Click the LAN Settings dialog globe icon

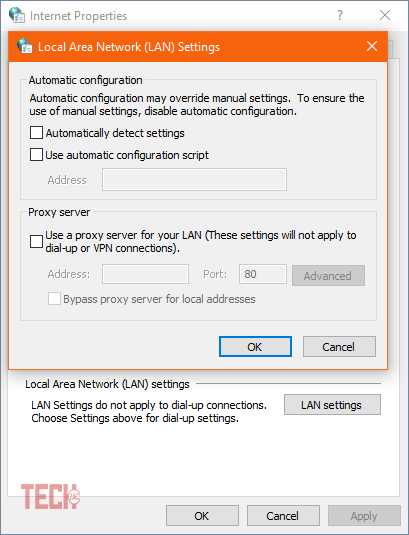pos(25,46)
